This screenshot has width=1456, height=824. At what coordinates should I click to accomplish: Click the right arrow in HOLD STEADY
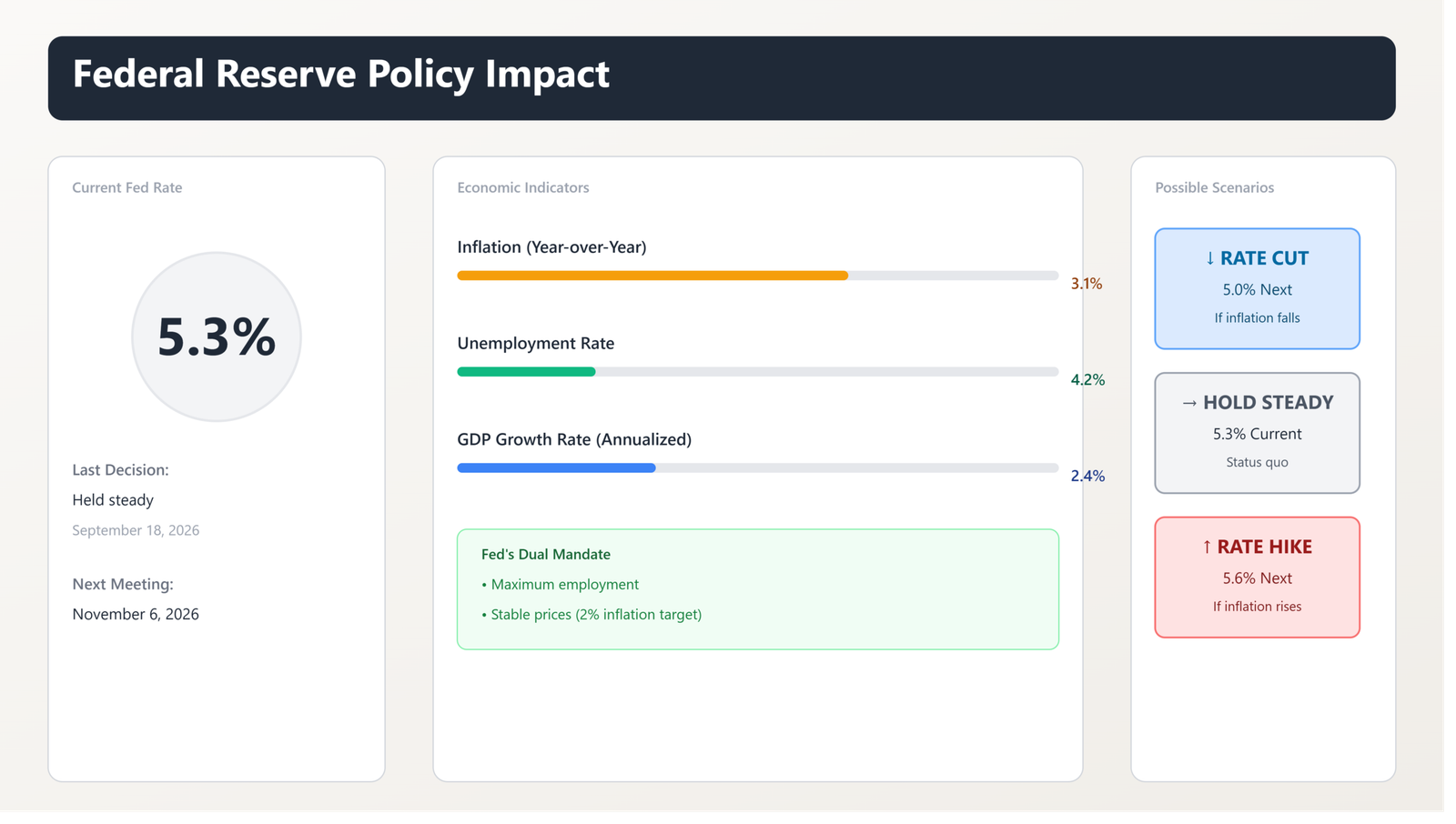point(1189,403)
